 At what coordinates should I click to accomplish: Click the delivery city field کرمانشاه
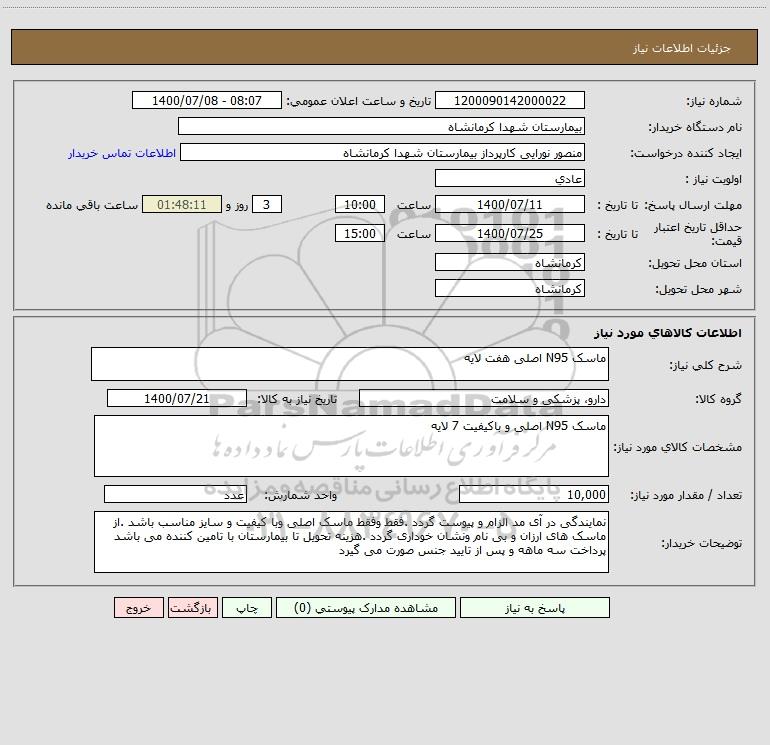coord(510,288)
